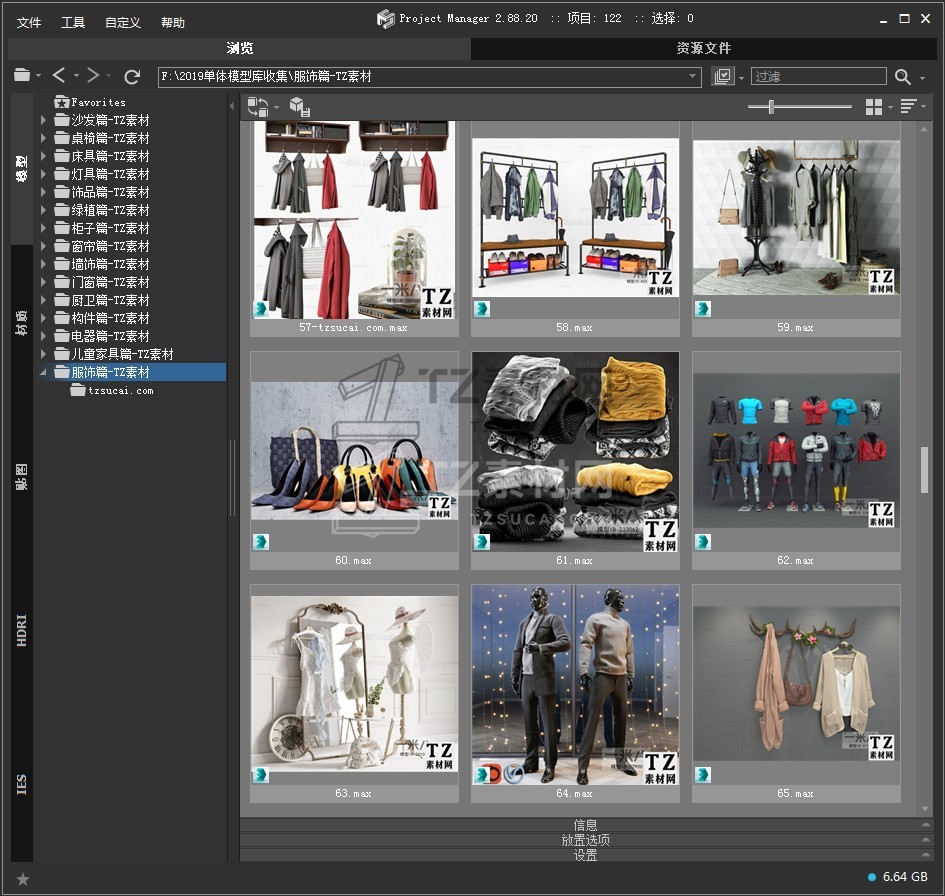Click the 3ds Max file icon under 60.max
Viewport: 945px width, 896px height.
pos(260,542)
